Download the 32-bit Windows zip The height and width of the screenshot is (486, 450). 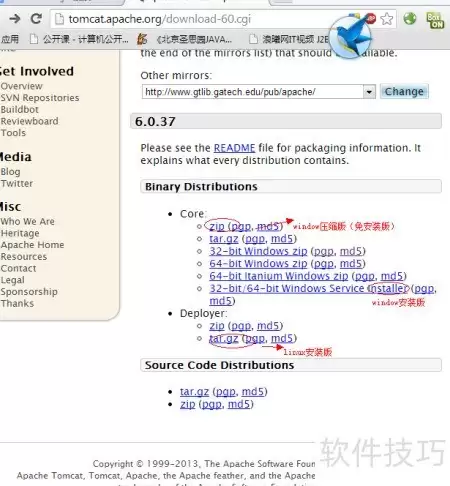click(x=258, y=251)
